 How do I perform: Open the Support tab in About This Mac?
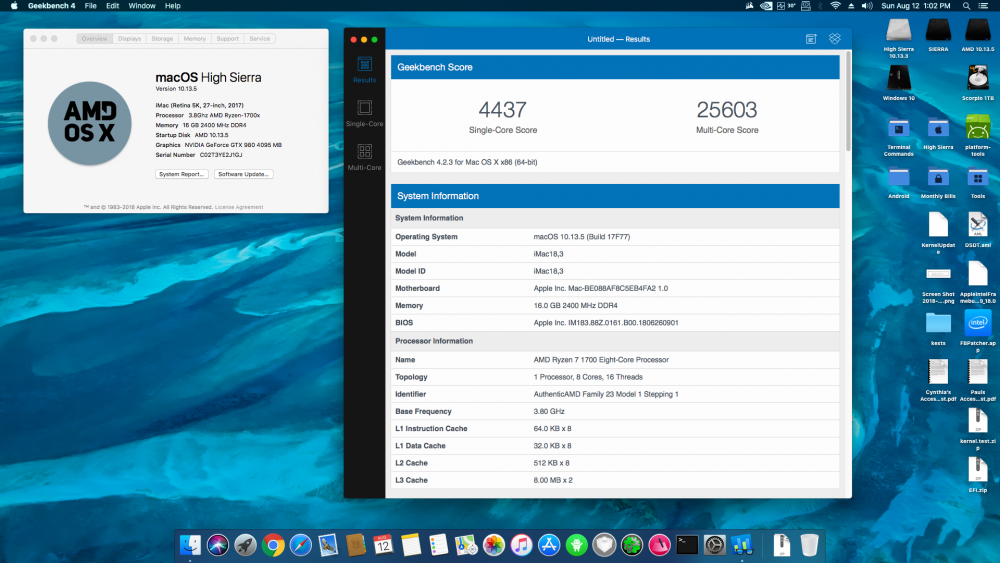click(227, 39)
